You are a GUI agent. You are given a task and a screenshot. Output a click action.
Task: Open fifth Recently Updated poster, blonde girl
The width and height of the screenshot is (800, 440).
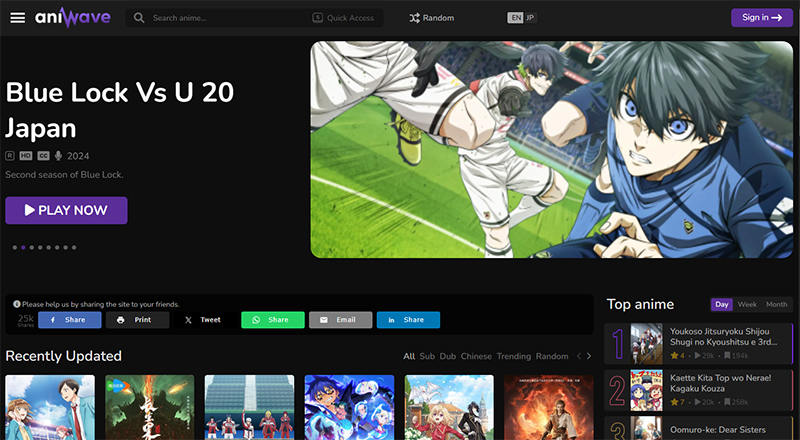tap(449, 407)
